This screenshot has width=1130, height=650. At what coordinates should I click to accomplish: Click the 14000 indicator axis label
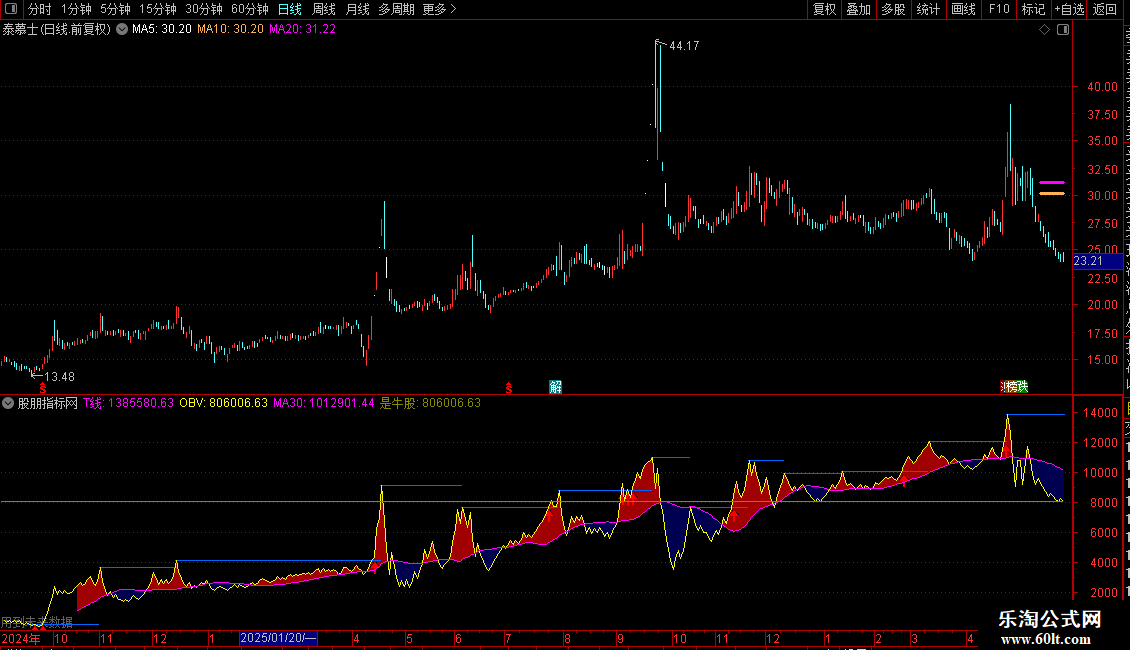coord(1100,413)
